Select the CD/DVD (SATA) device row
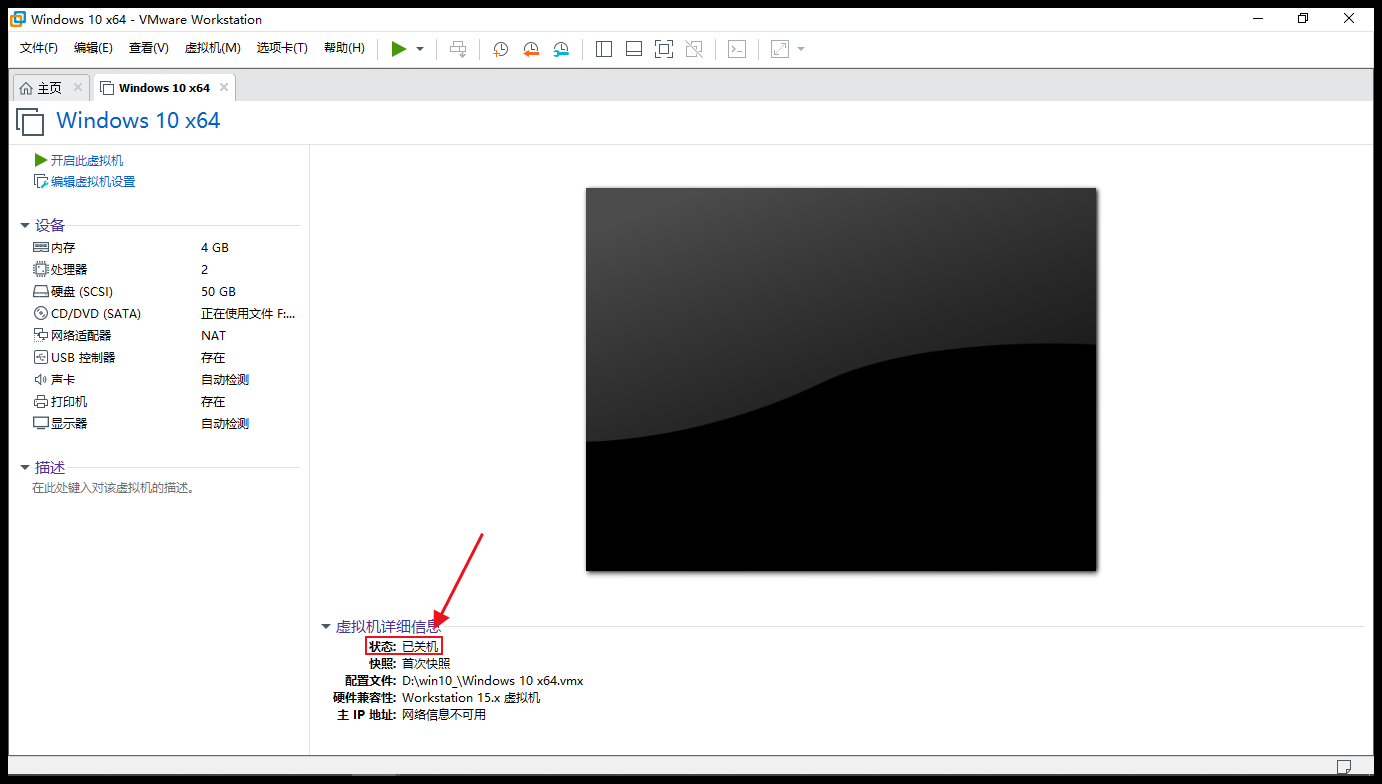Image resolution: width=1382 pixels, height=784 pixels. [x=165, y=314]
